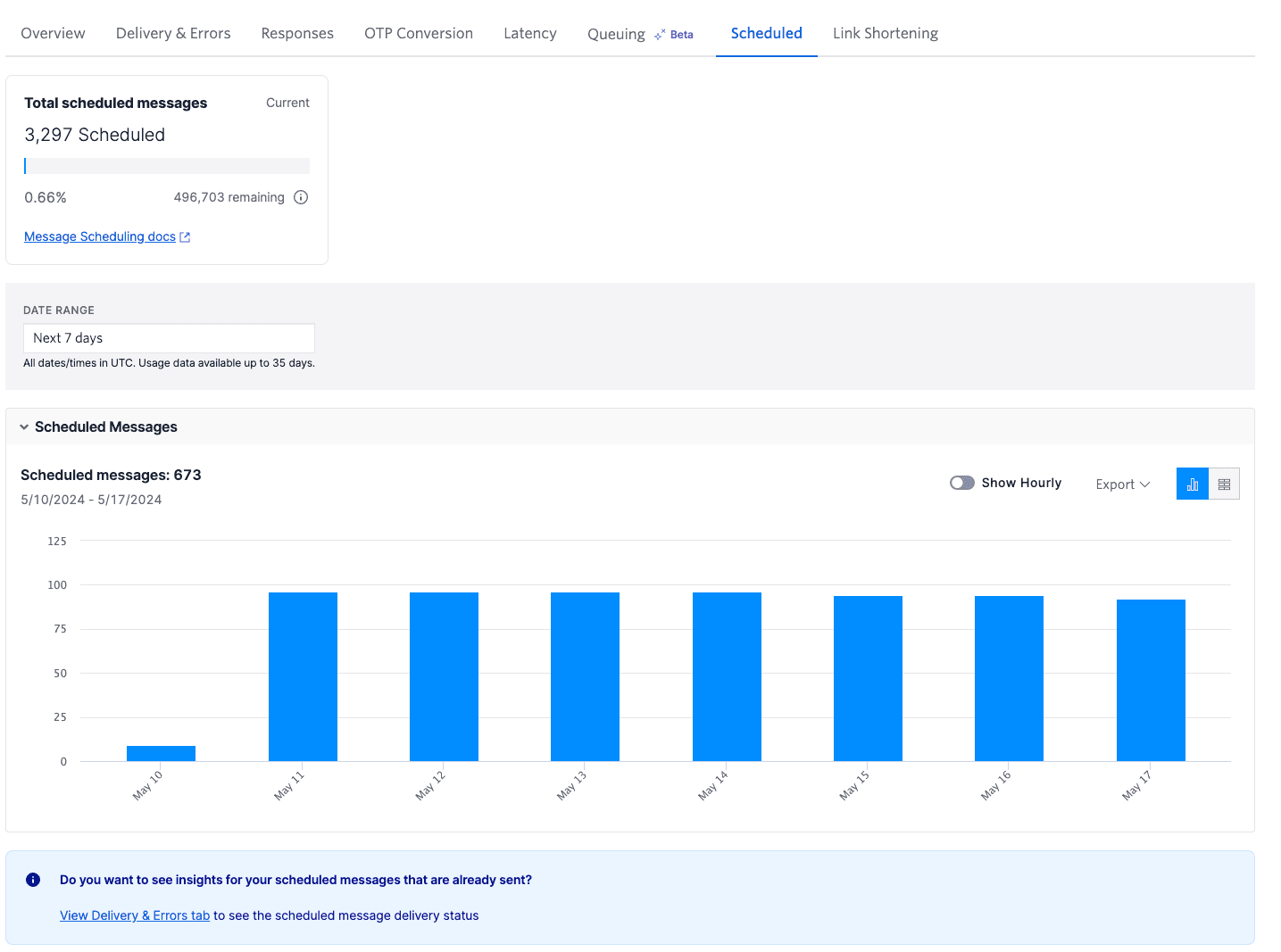Switch to the Overview tab
This screenshot has height=952, width=1281.
click(53, 33)
